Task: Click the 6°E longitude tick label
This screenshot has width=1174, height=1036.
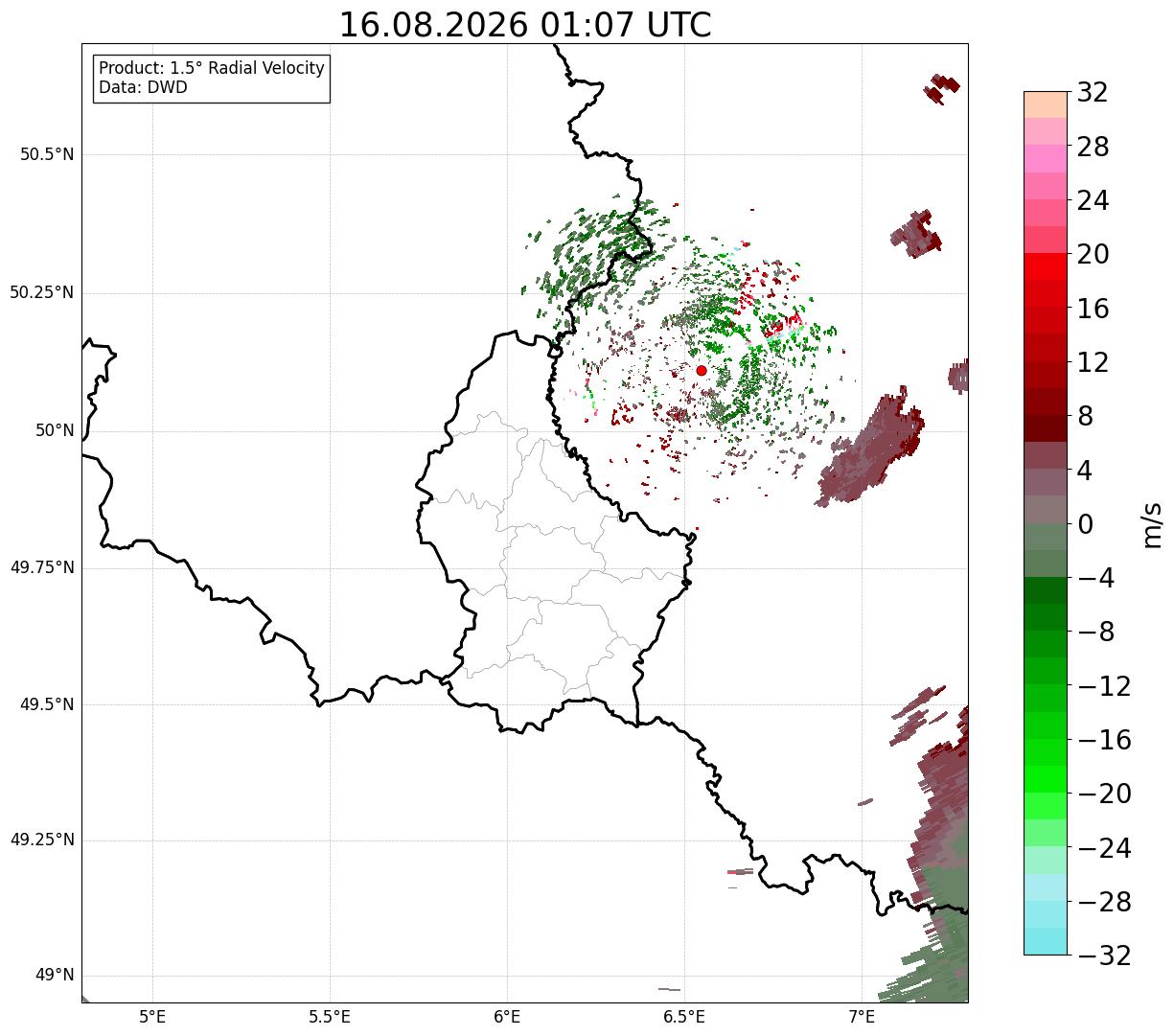Action: [x=507, y=1017]
